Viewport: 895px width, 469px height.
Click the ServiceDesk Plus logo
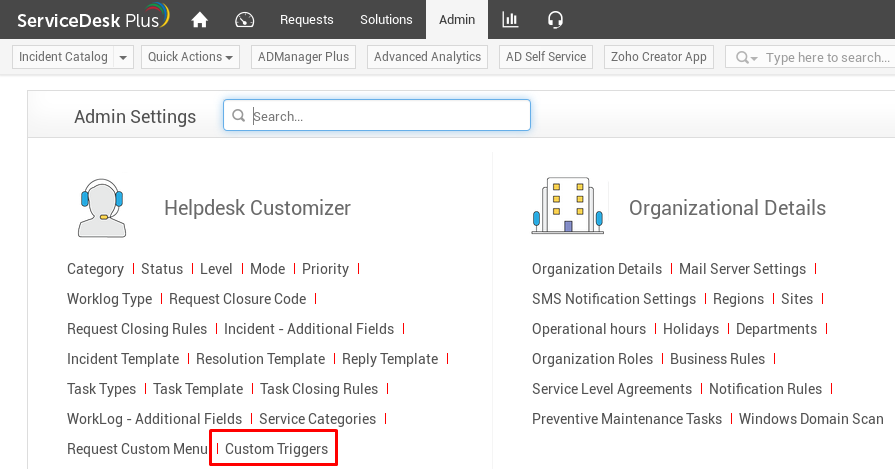point(92,20)
